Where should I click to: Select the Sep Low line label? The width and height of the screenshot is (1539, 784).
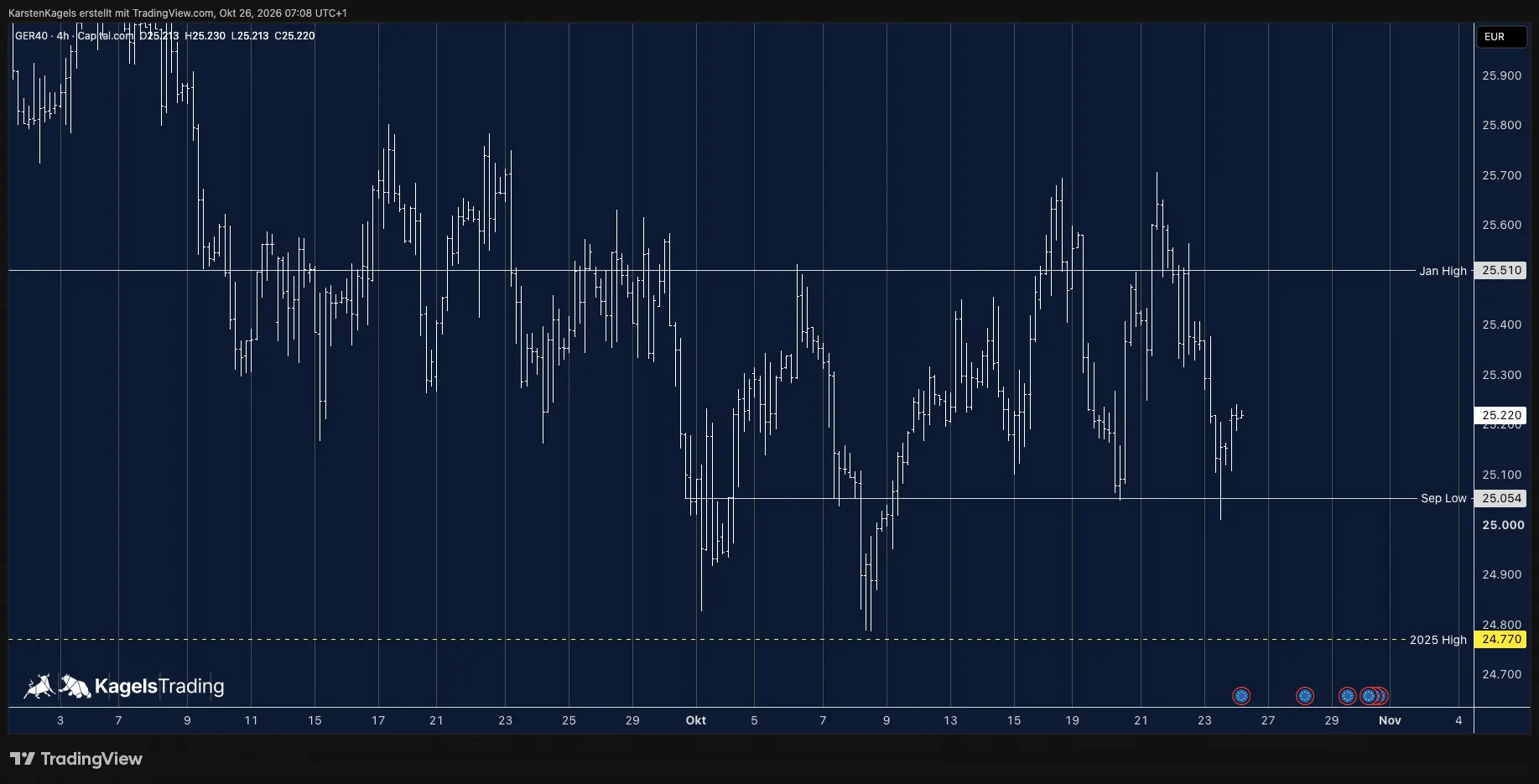tap(1443, 498)
